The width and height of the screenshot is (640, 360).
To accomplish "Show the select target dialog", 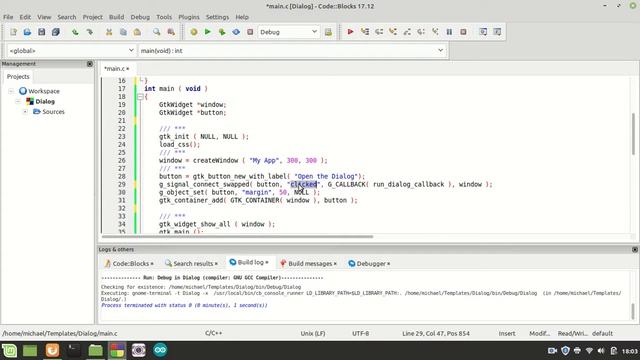I will pyautogui.click(x=328, y=32).
